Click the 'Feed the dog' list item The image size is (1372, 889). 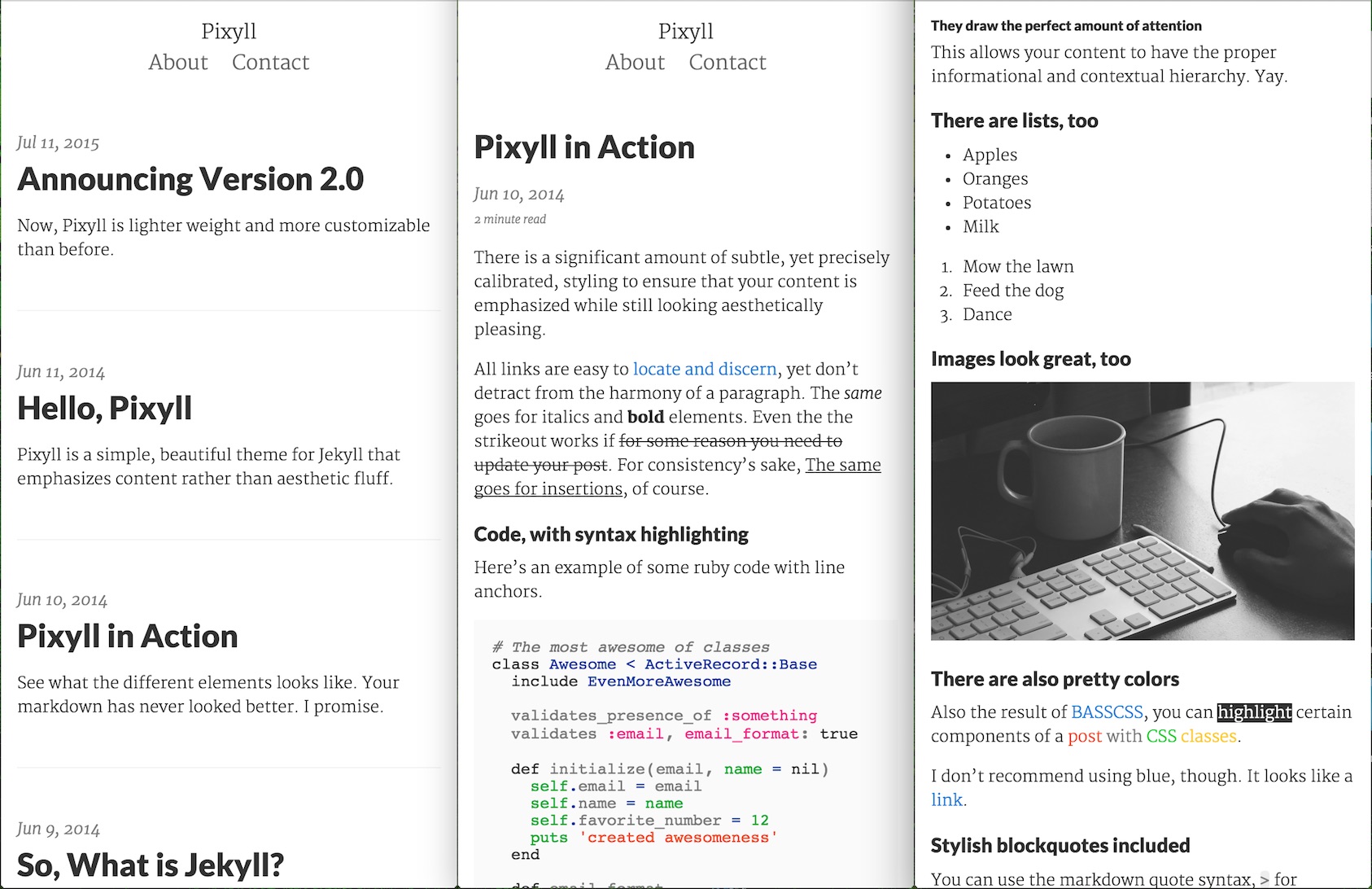(x=1013, y=290)
